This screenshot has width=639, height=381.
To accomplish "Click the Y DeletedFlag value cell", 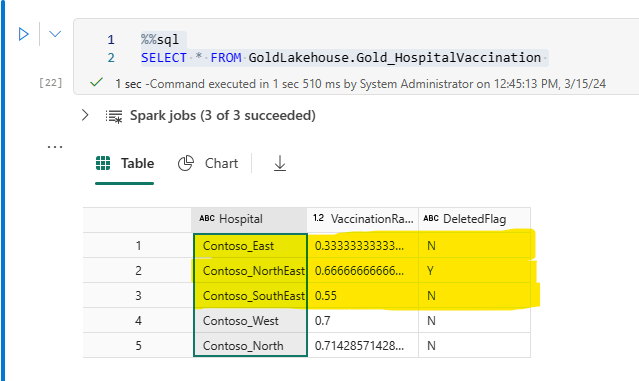I will (x=474, y=271).
